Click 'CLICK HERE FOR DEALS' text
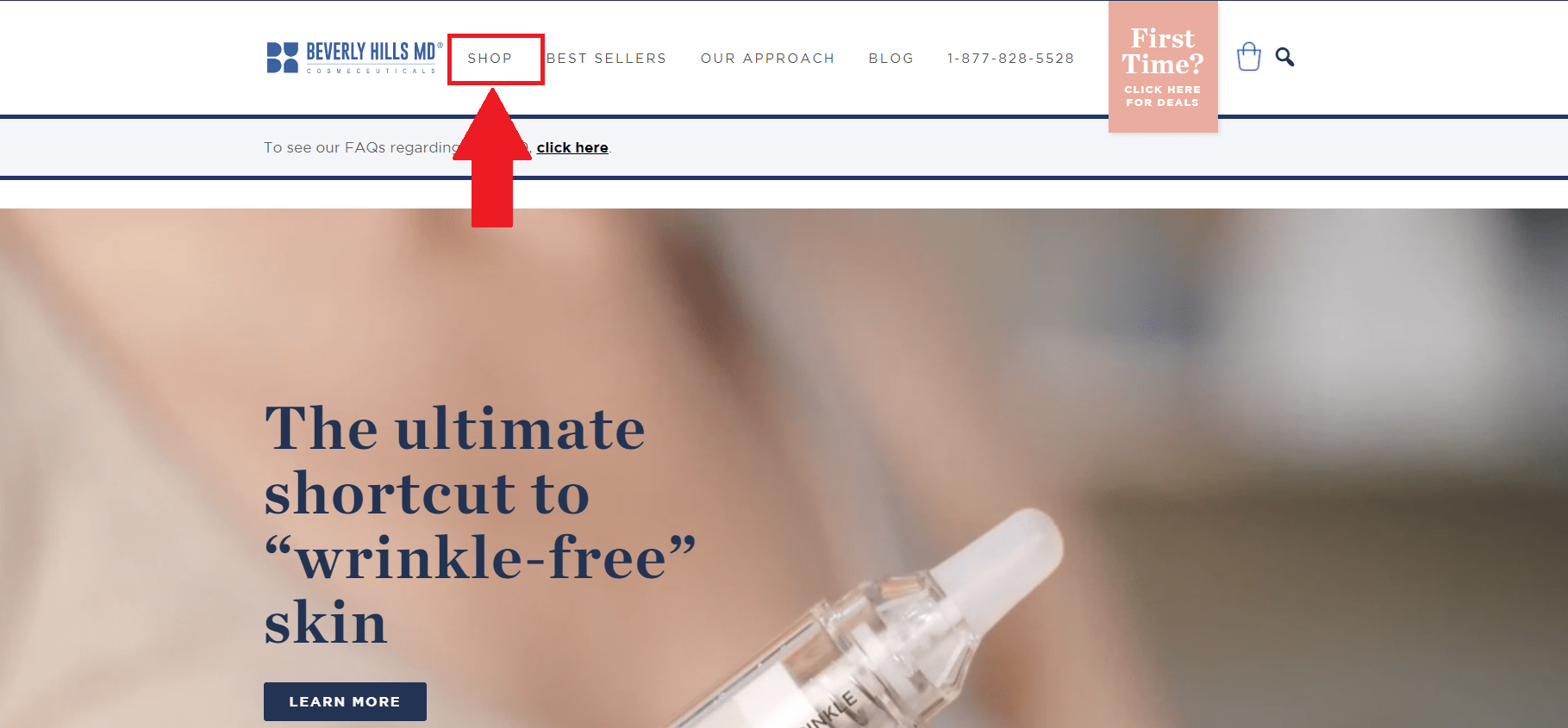 pyautogui.click(x=1162, y=96)
